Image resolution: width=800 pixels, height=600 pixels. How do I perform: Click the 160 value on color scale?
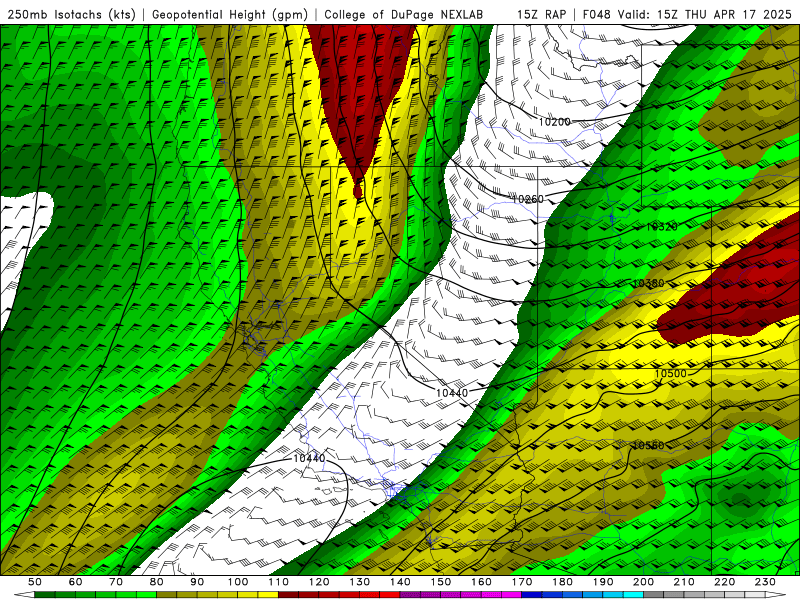click(481, 582)
